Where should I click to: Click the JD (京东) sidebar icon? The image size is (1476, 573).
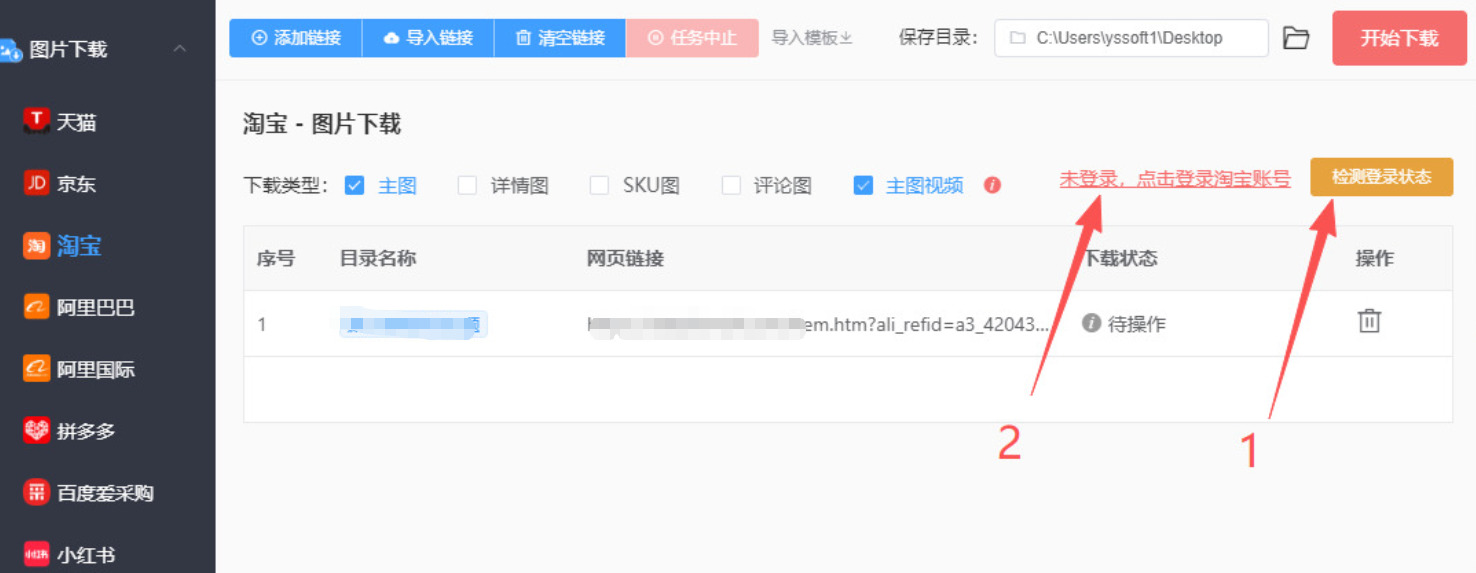[x=36, y=183]
